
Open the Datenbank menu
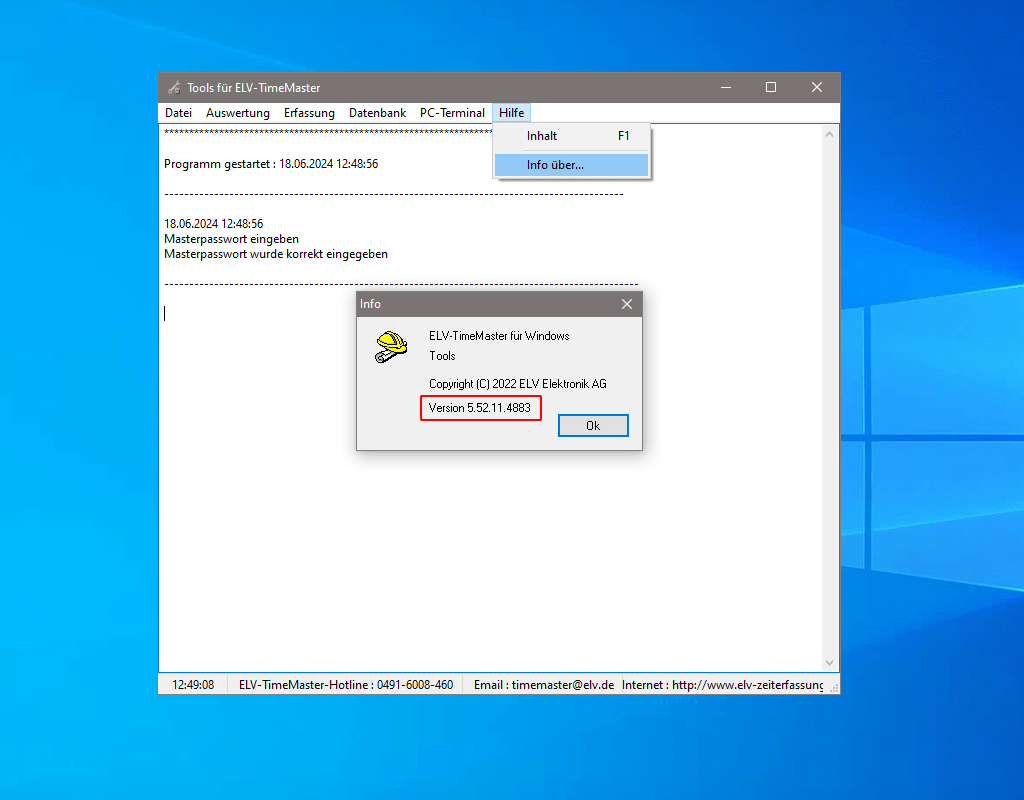click(x=377, y=113)
